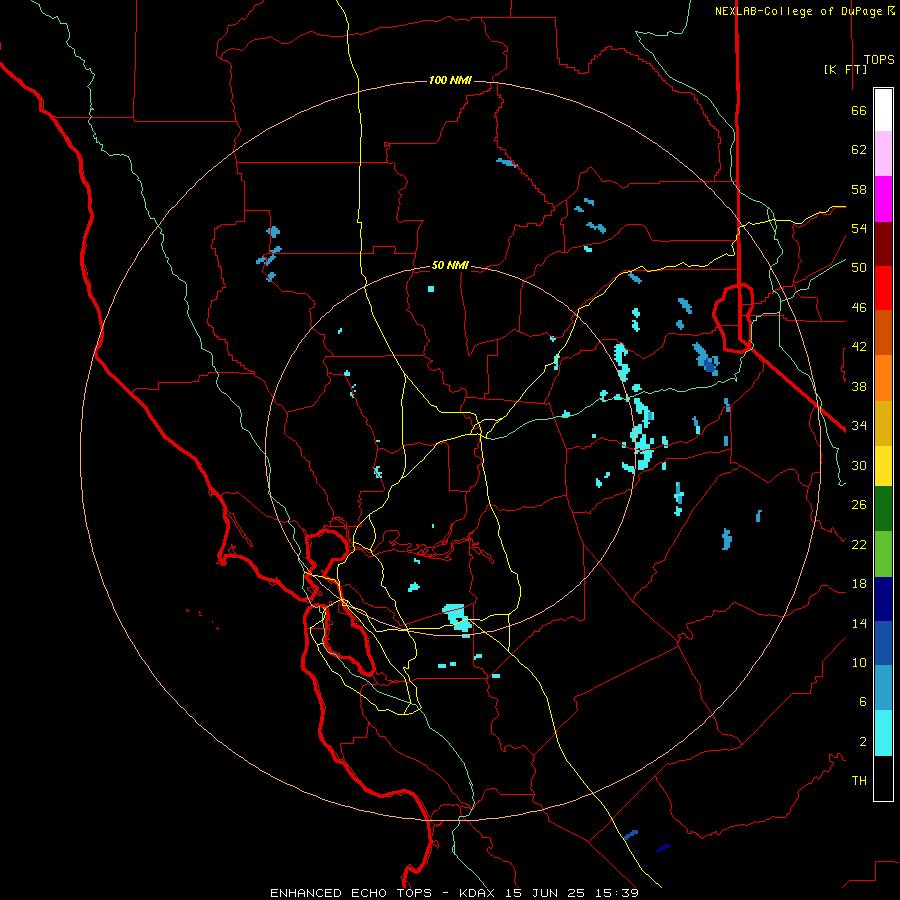Click the legend value "58"
Screen dimensions: 900x900
tap(859, 189)
